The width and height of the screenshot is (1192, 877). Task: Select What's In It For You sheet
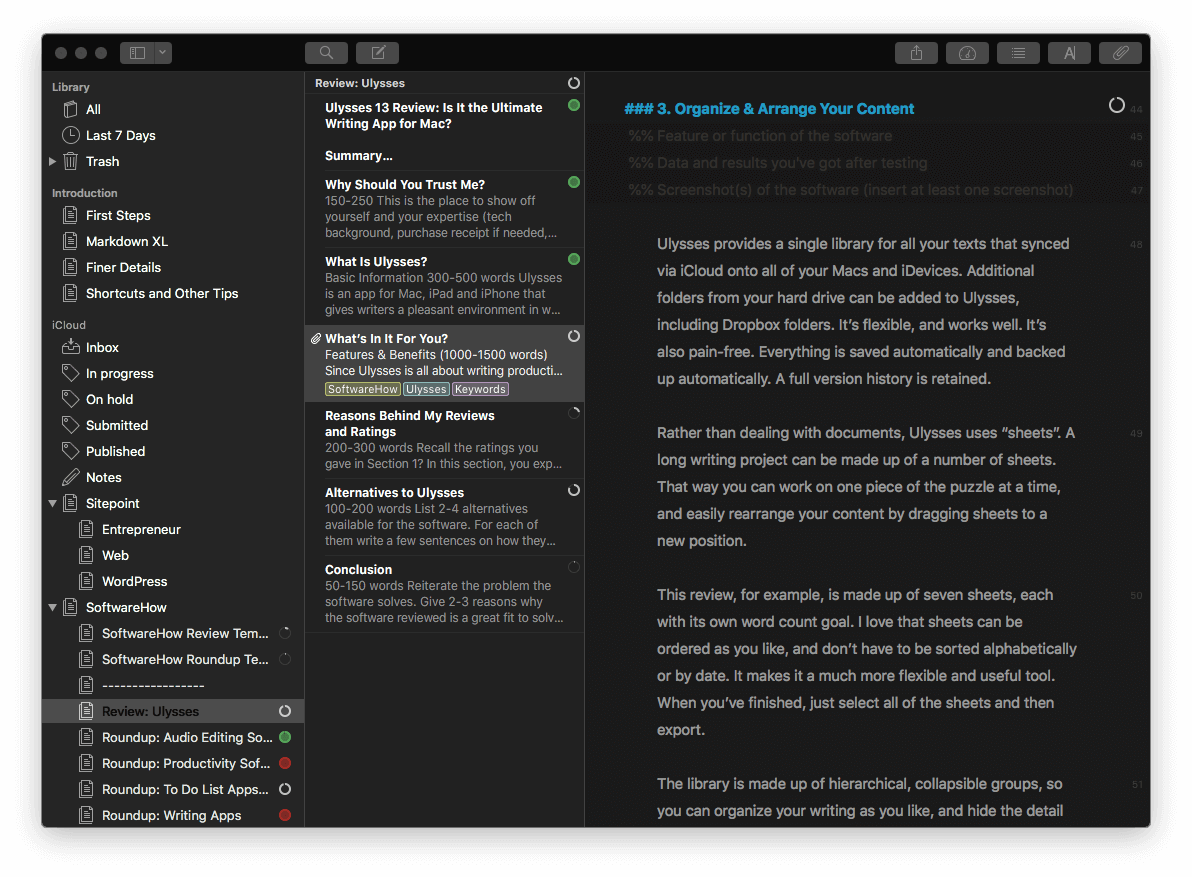click(x=445, y=364)
